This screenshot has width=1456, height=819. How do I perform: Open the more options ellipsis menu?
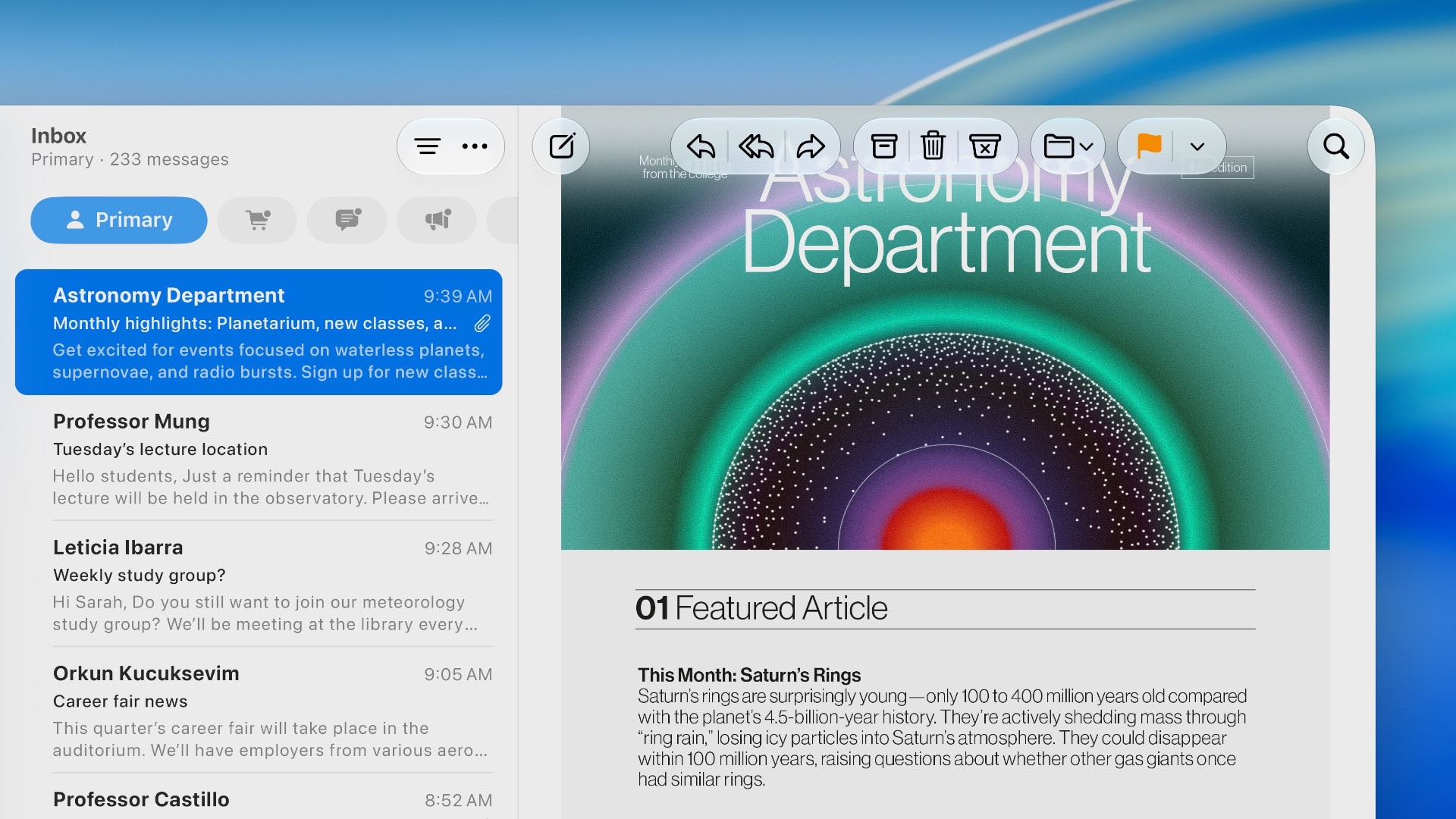[475, 146]
